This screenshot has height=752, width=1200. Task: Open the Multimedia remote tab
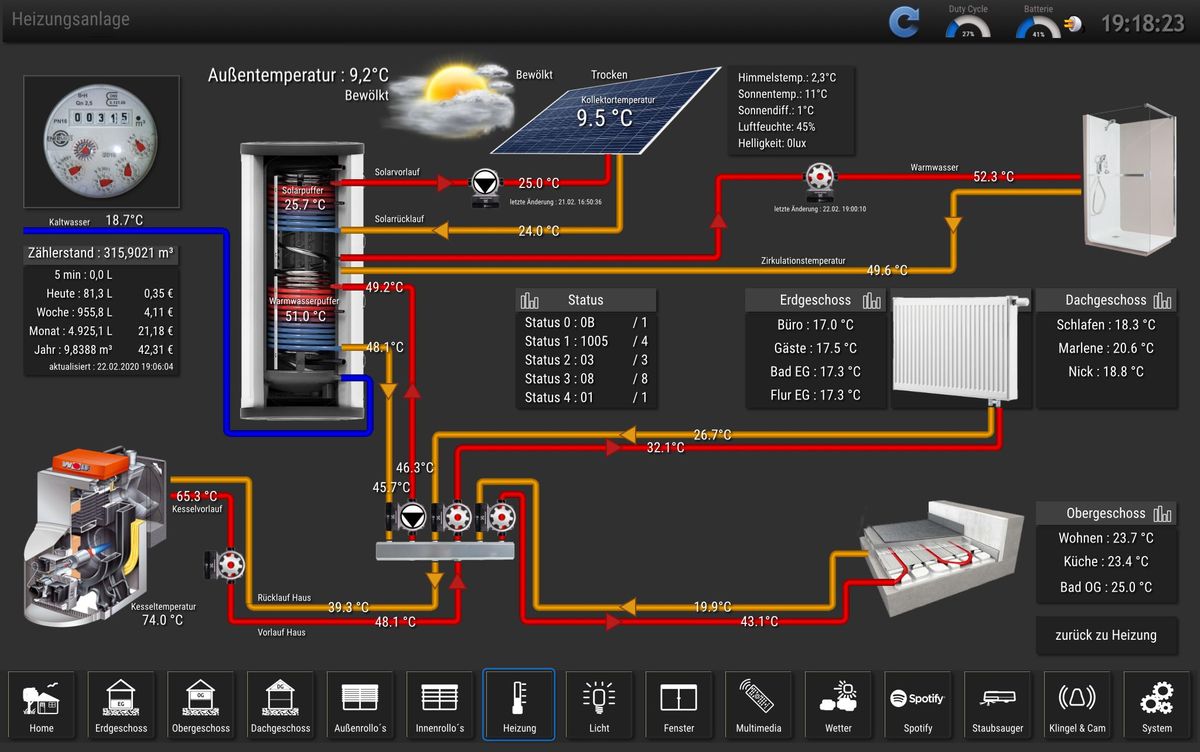pos(758,706)
